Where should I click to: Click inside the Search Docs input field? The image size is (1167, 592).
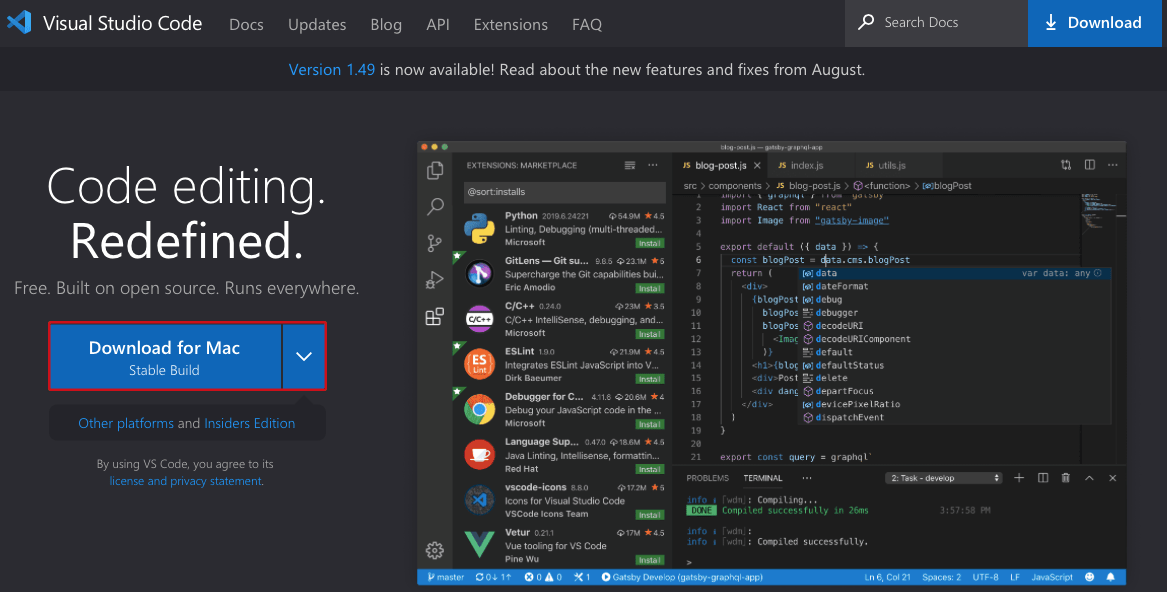[935, 22]
